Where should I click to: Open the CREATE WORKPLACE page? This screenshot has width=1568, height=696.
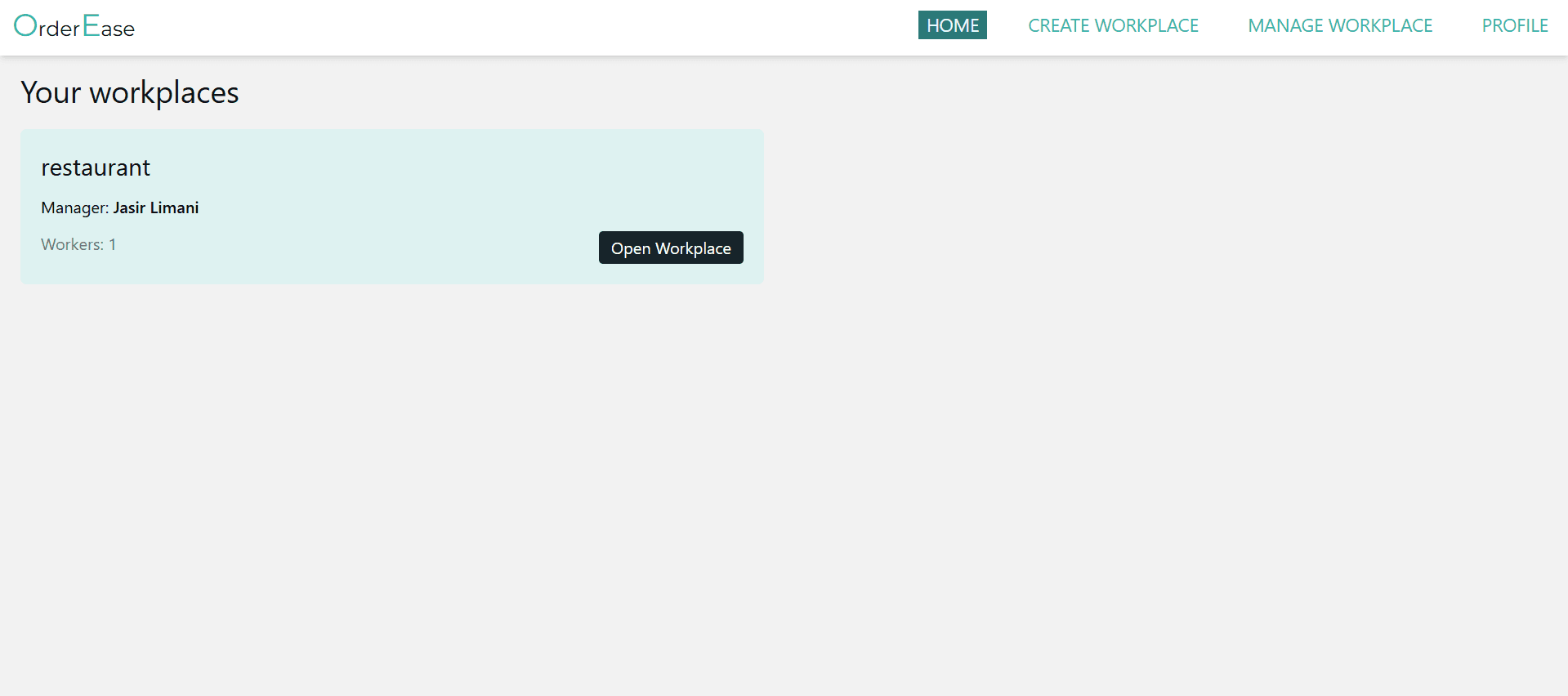tap(1113, 25)
